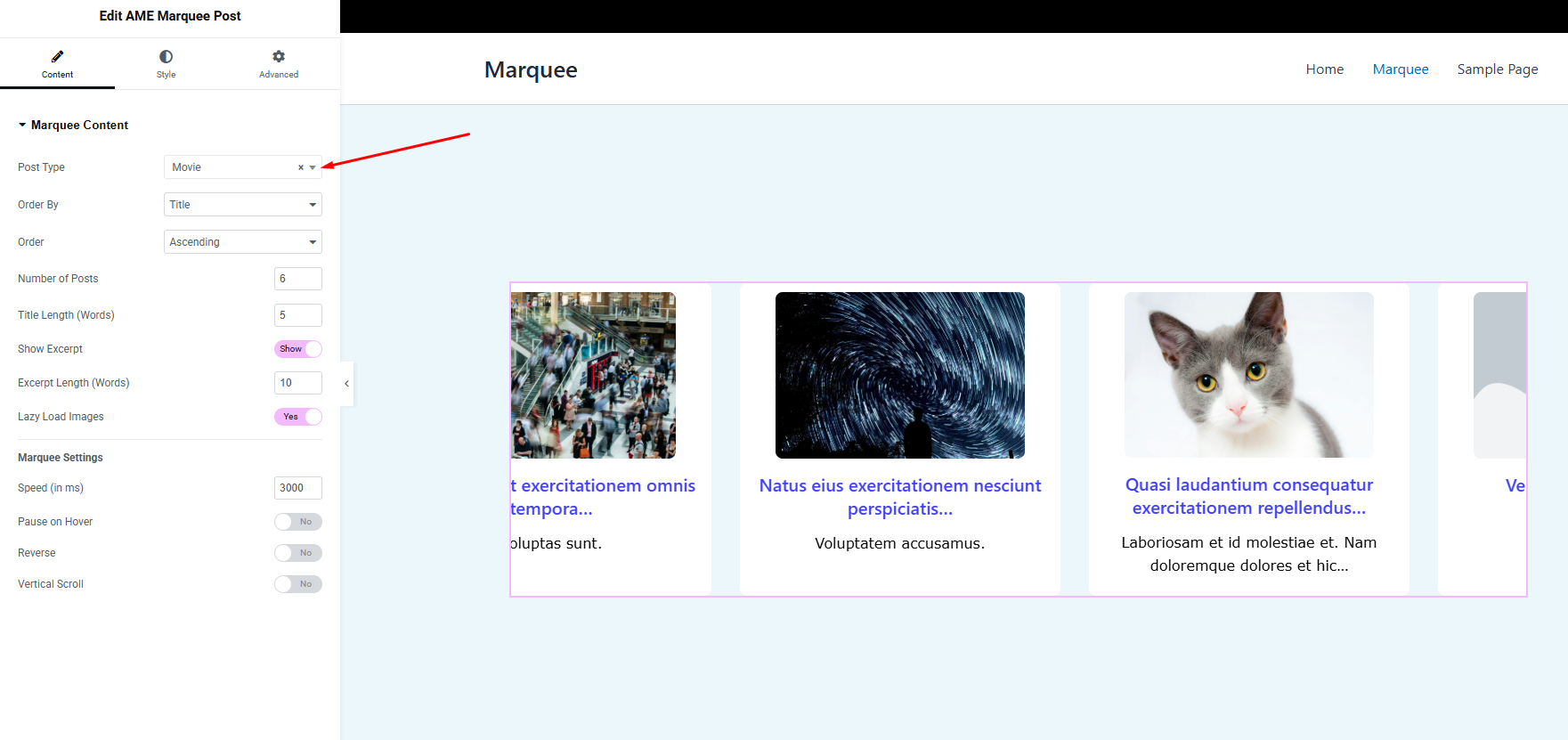Viewport: 1568px width, 740px height.
Task: Clear the Movie post type selection
Action: click(301, 167)
